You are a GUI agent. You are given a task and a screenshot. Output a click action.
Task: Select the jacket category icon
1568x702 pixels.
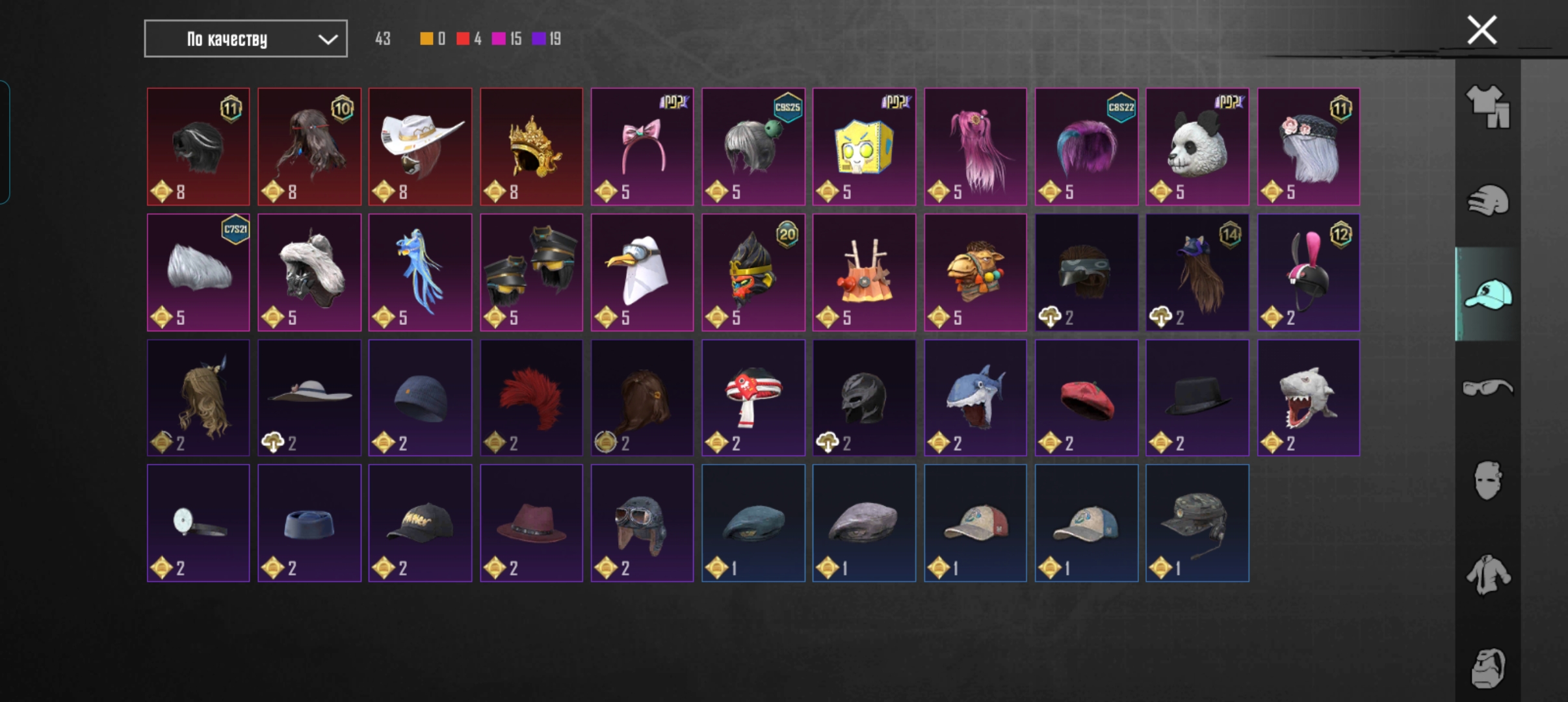(1488, 575)
